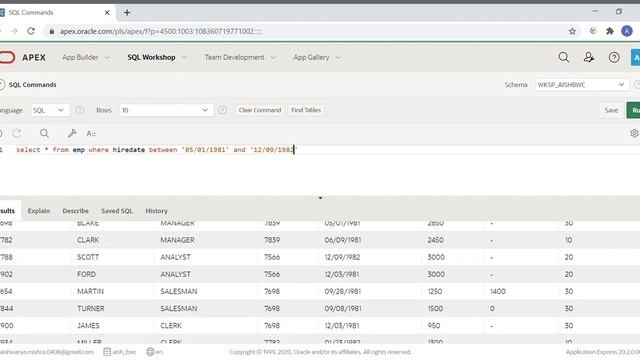Click commission value 1400 cell
This screenshot has height=360, width=640.
(x=498, y=291)
